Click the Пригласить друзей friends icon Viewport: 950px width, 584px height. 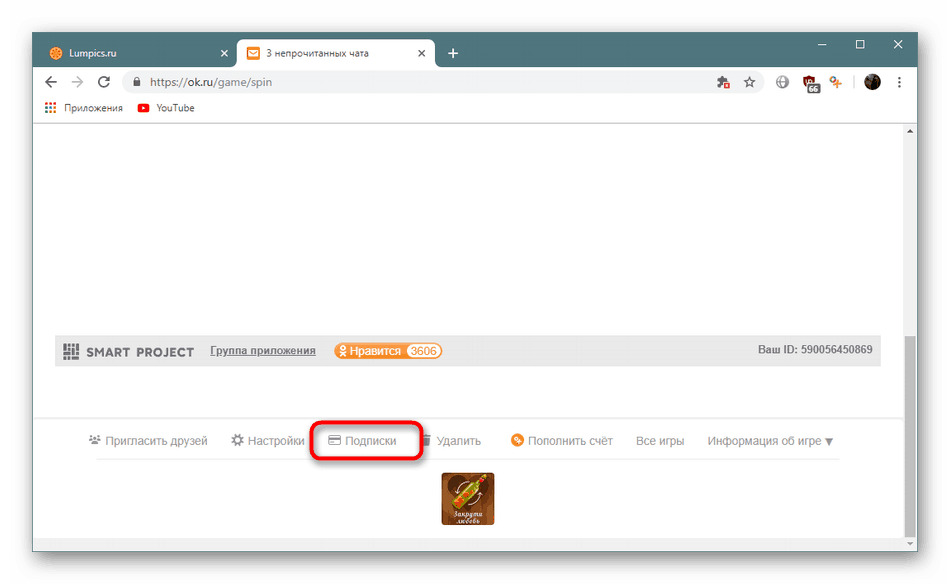[x=93, y=439]
